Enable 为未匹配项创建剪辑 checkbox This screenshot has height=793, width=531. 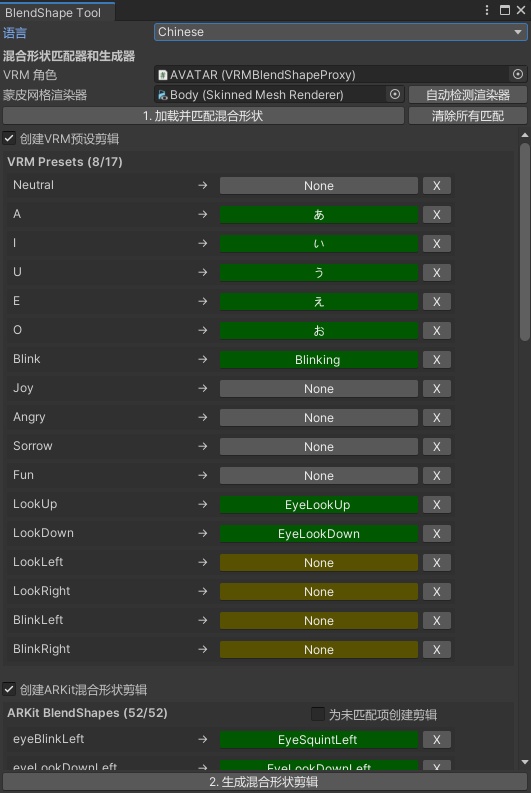point(318,714)
